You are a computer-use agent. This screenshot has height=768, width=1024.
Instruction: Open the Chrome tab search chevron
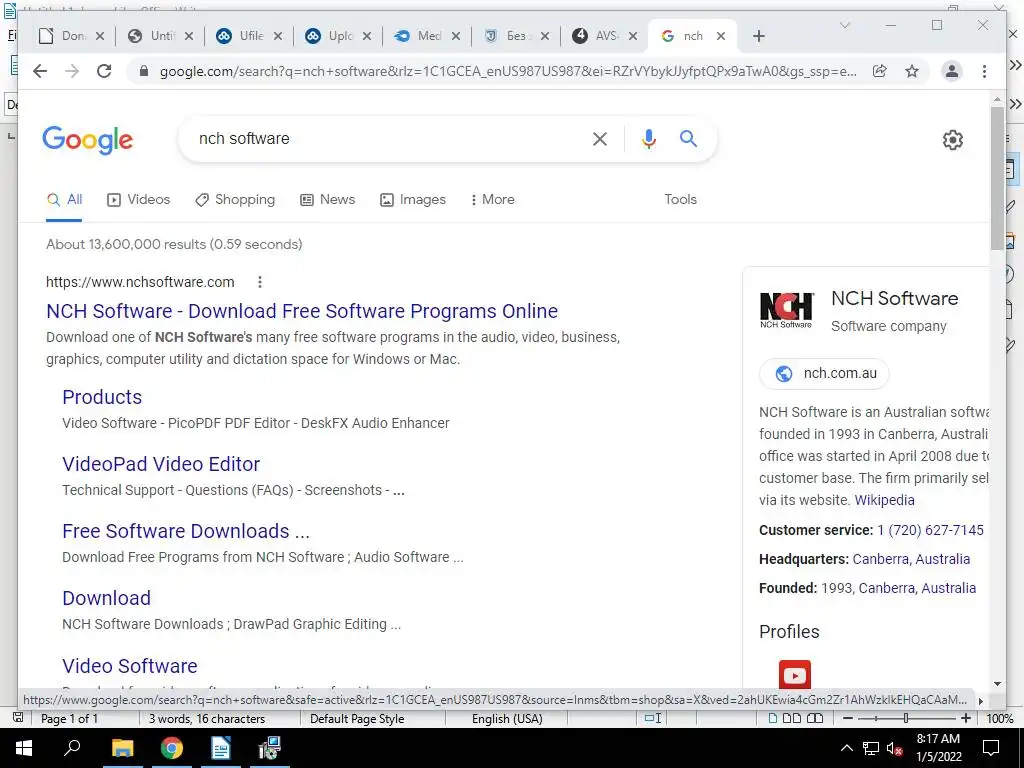(x=844, y=25)
